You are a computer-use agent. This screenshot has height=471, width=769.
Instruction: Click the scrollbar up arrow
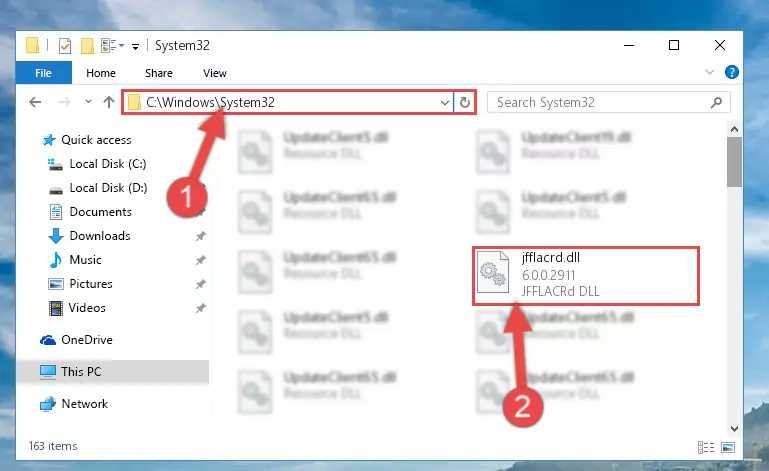(734, 130)
